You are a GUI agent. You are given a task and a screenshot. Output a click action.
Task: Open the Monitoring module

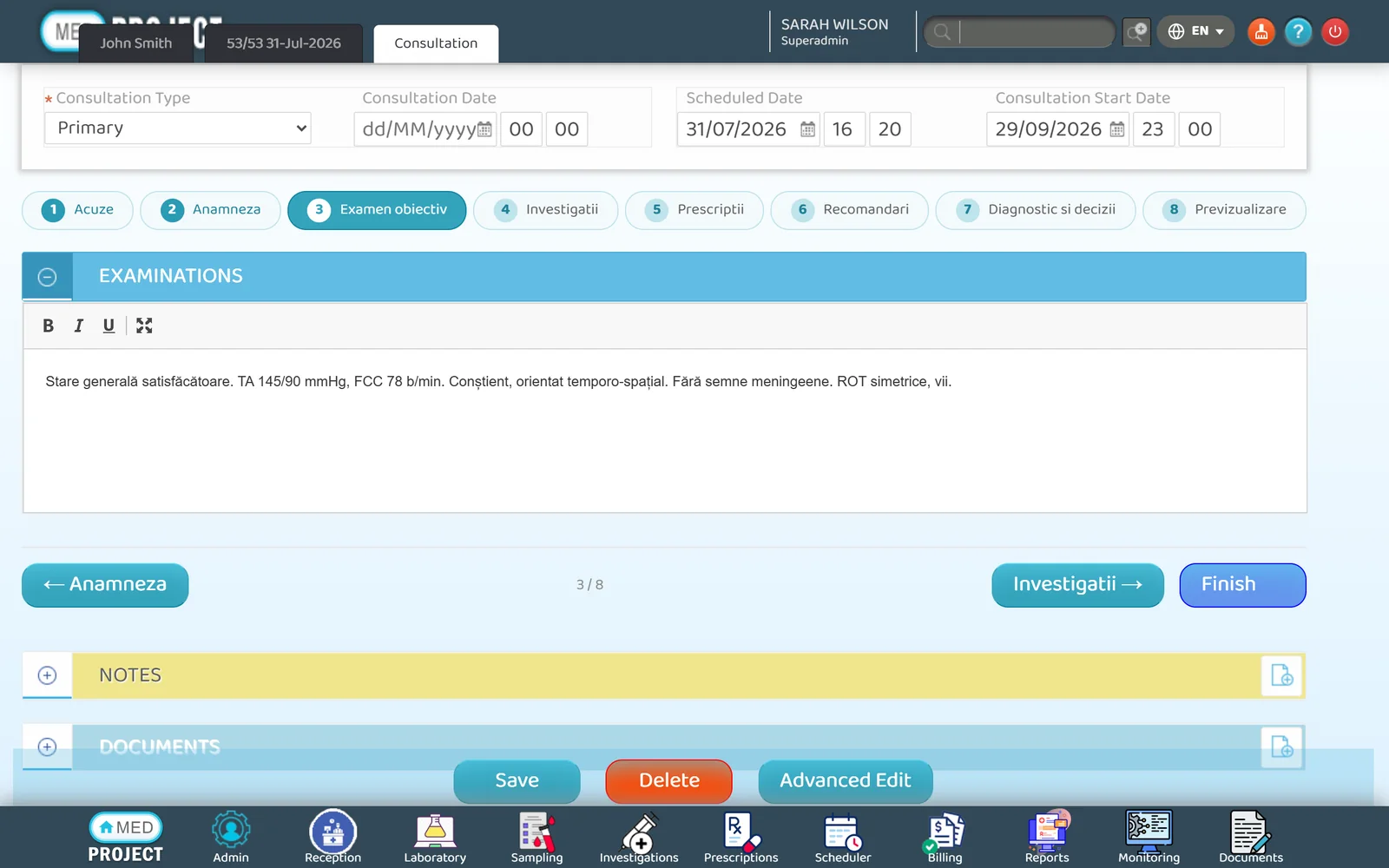1149,838
